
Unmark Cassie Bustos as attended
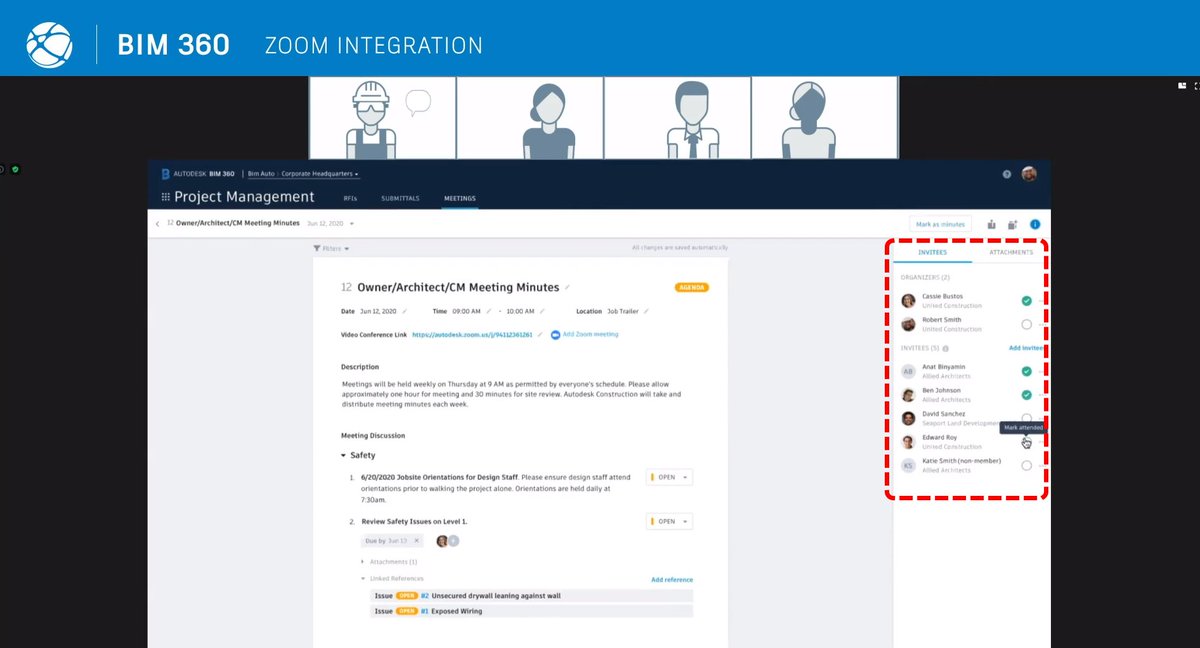[1026, 301]
